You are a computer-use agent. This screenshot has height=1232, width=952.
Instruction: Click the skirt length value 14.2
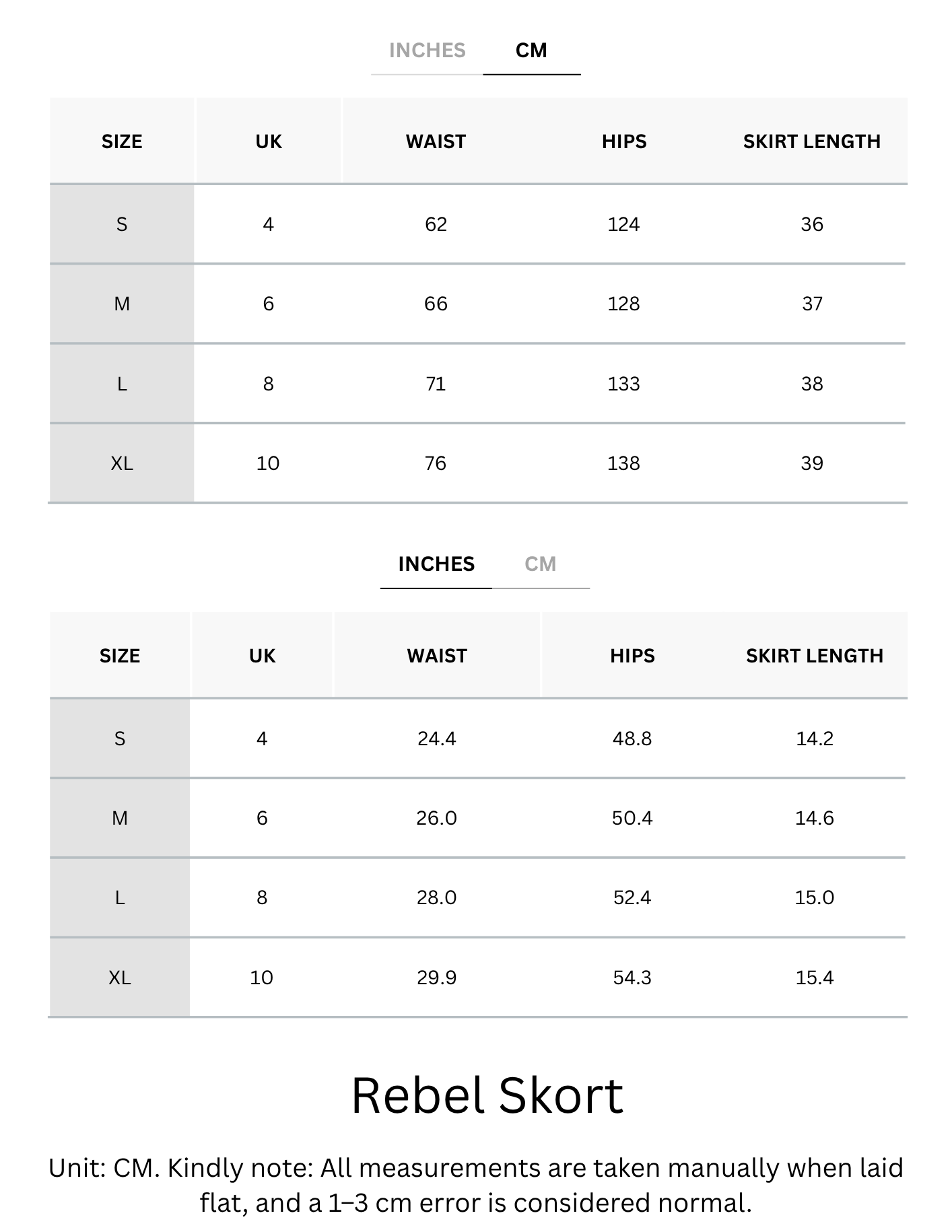coord(815,739)
